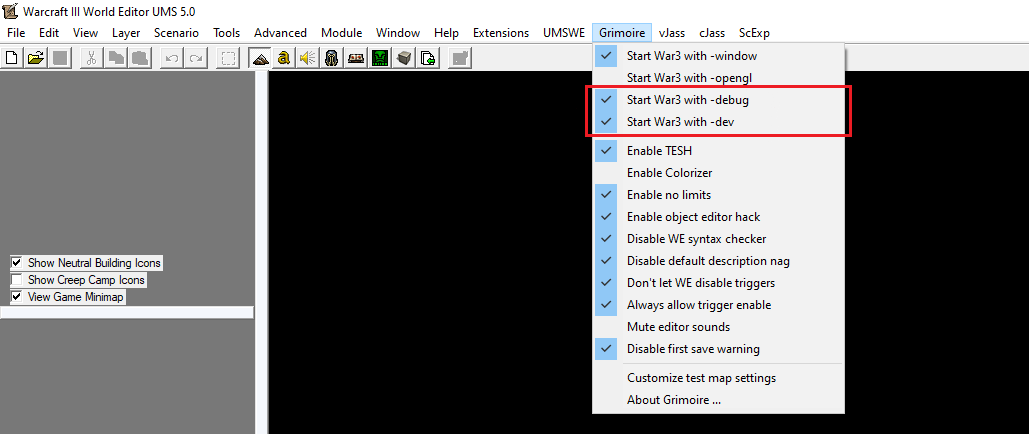The image size is (1029, 434).
Task: Select Enable Colorizer menu entry
Action: [718, 173]
